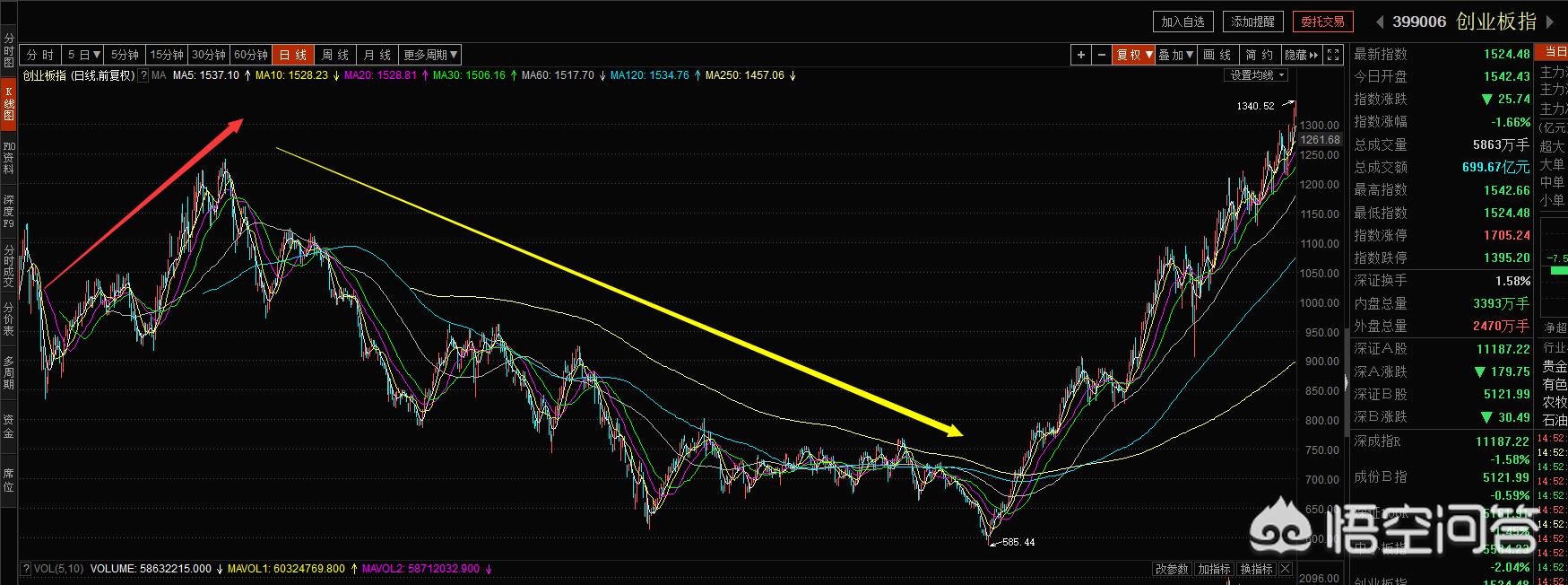The height and width of the screenshot is (585, 1568).
Task: Select K线图 in the left sidebar
Action: click(x=9, y=103)
